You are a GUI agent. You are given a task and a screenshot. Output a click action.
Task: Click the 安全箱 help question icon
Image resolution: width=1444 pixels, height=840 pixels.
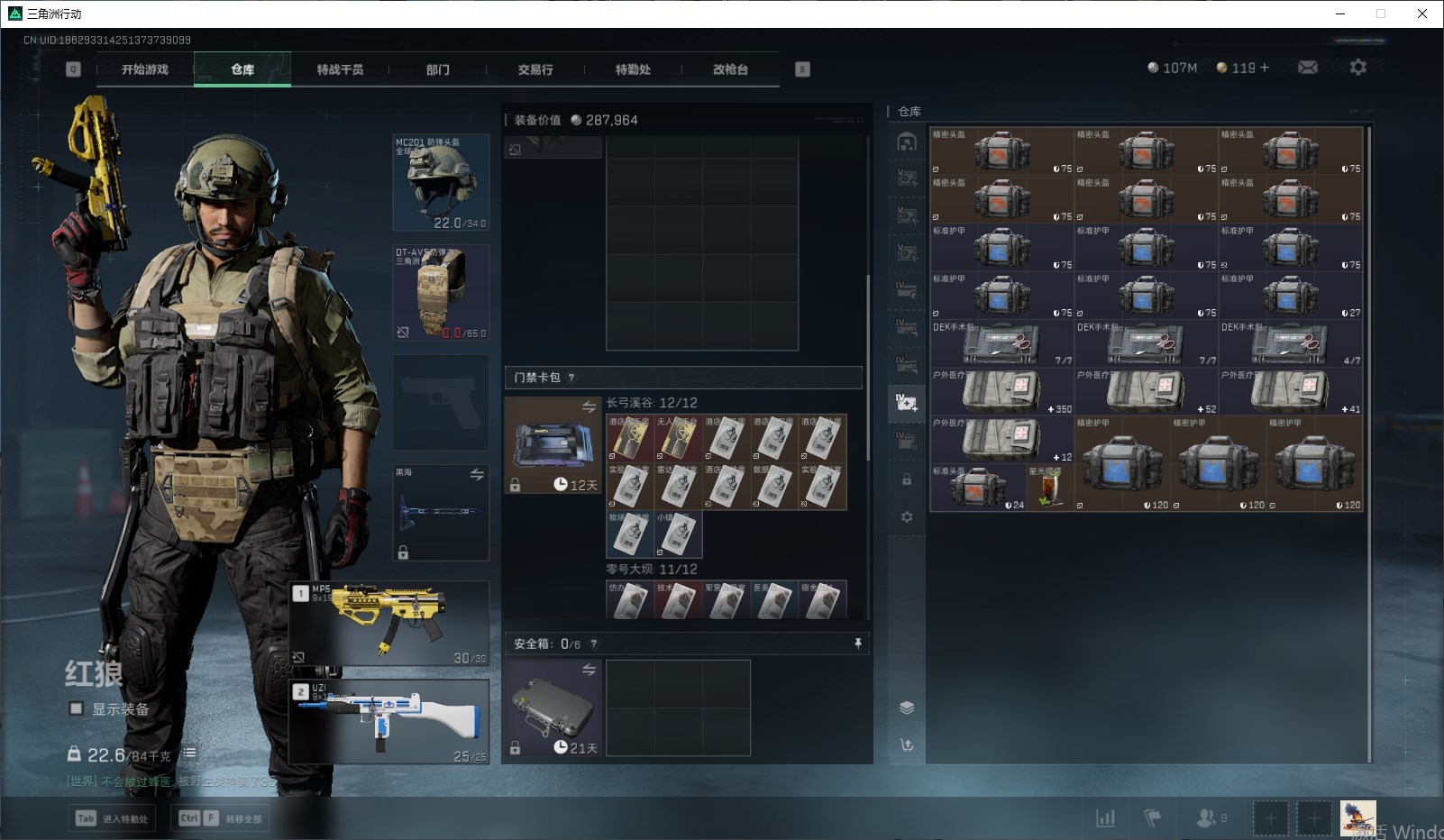point(593,644)
